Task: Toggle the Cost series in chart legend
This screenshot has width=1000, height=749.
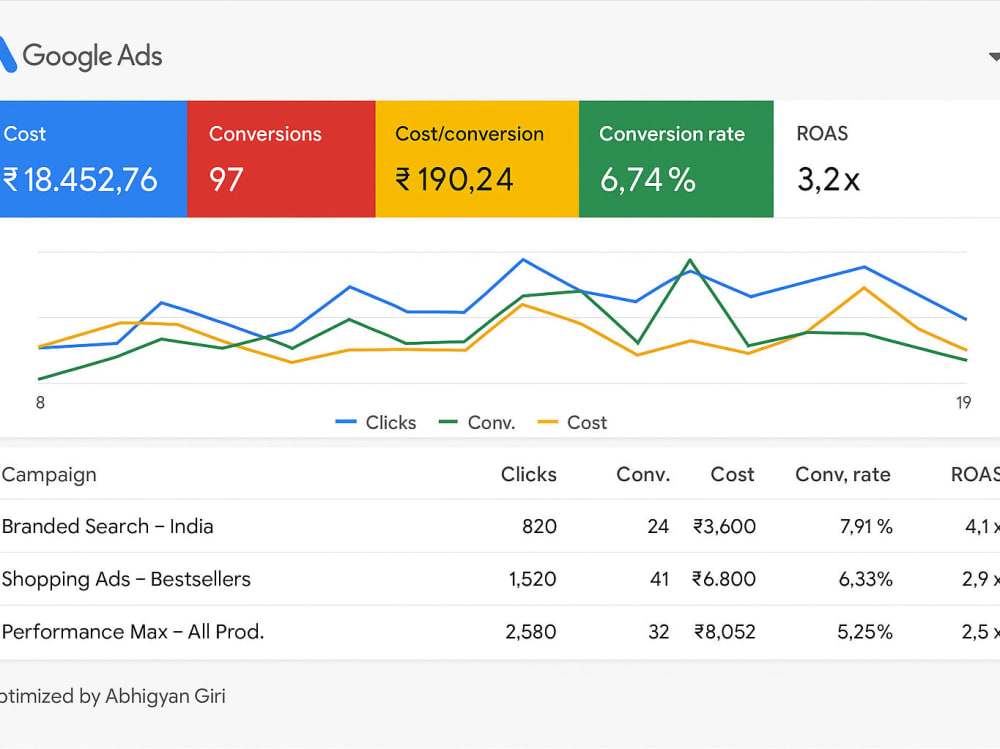Action: pos(572,422)
